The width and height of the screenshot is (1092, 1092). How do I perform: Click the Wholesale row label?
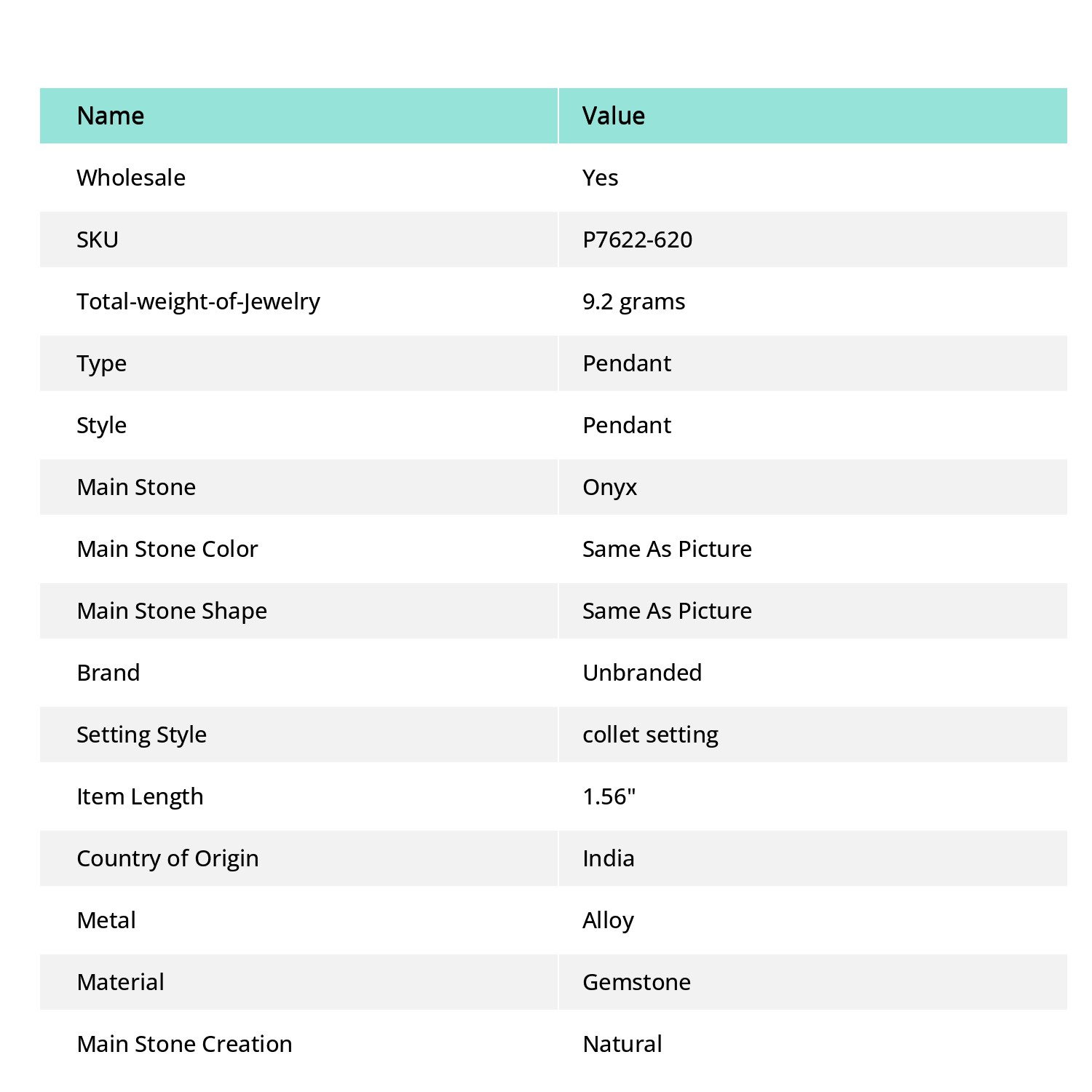(x=131, y=178)
